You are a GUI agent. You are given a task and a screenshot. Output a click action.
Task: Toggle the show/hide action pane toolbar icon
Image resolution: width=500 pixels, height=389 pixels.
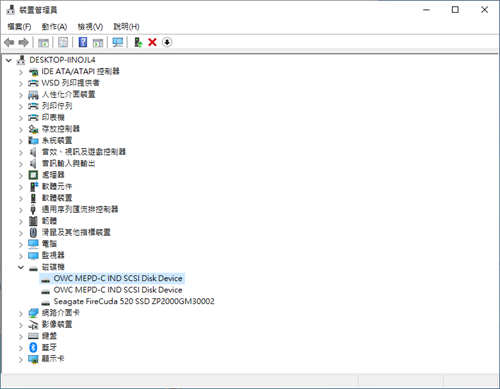pos(98,42)
